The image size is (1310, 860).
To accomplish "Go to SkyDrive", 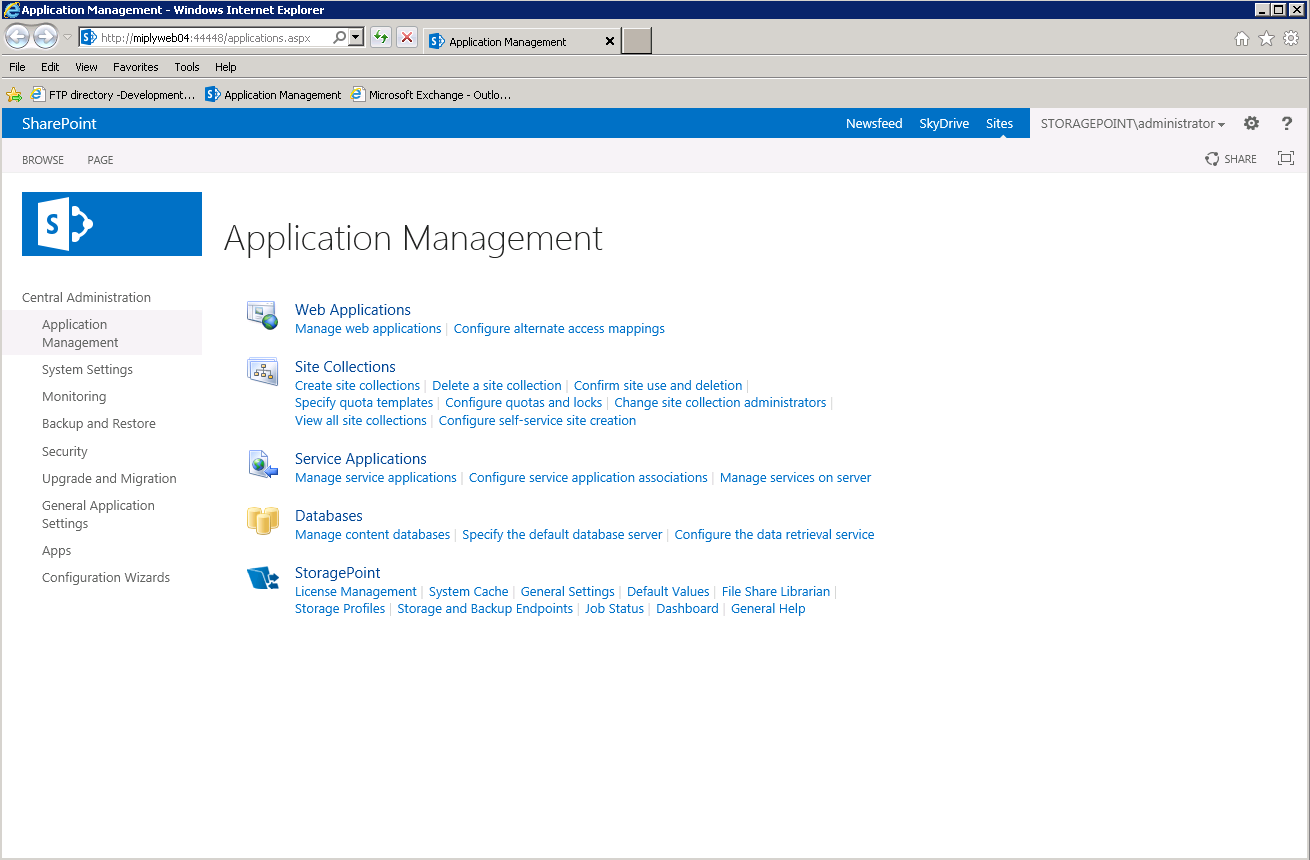I will point(944,124).
